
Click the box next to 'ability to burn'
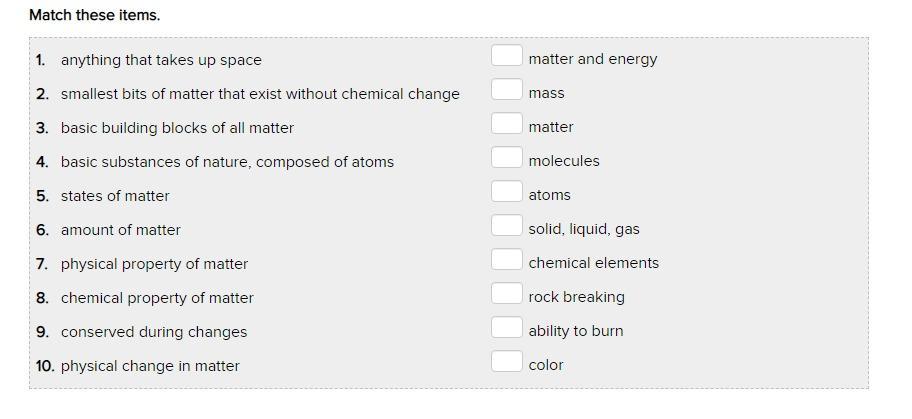click(506, 328)
